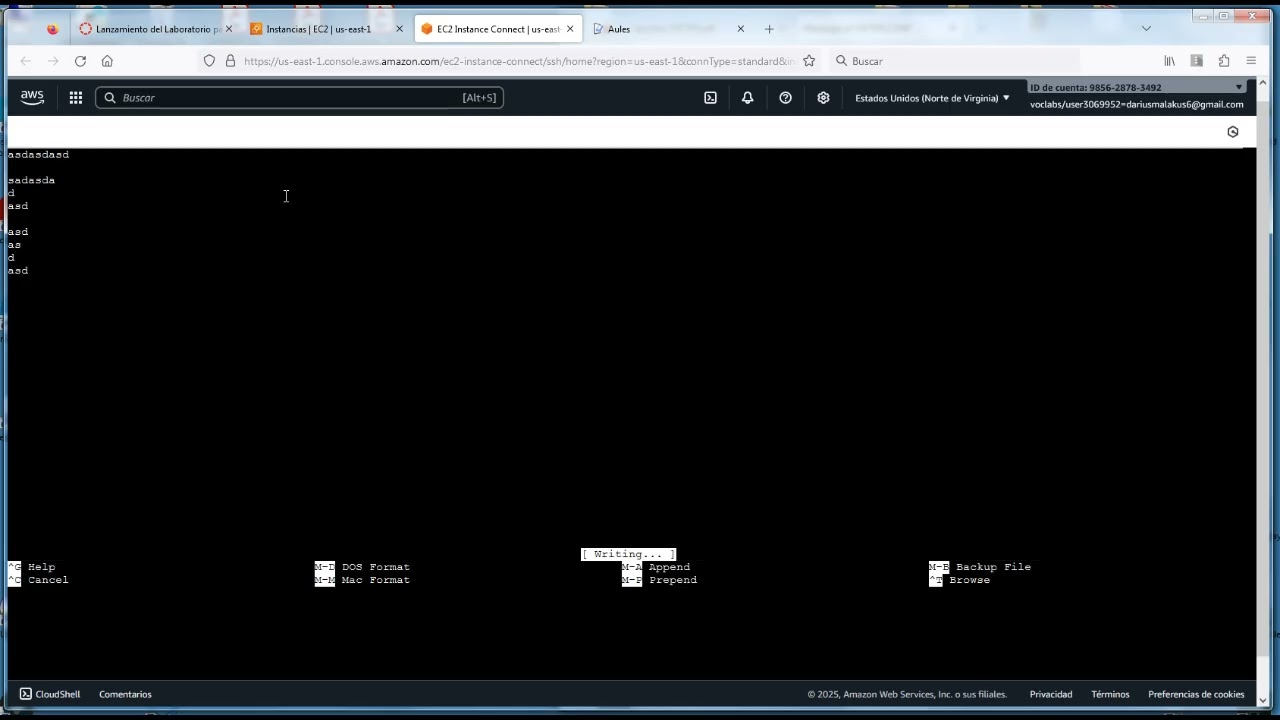Expand the voclabs account menu
Image resolution: width=1280 pixels, height=720 pixels.
(x=1137, y=104)
